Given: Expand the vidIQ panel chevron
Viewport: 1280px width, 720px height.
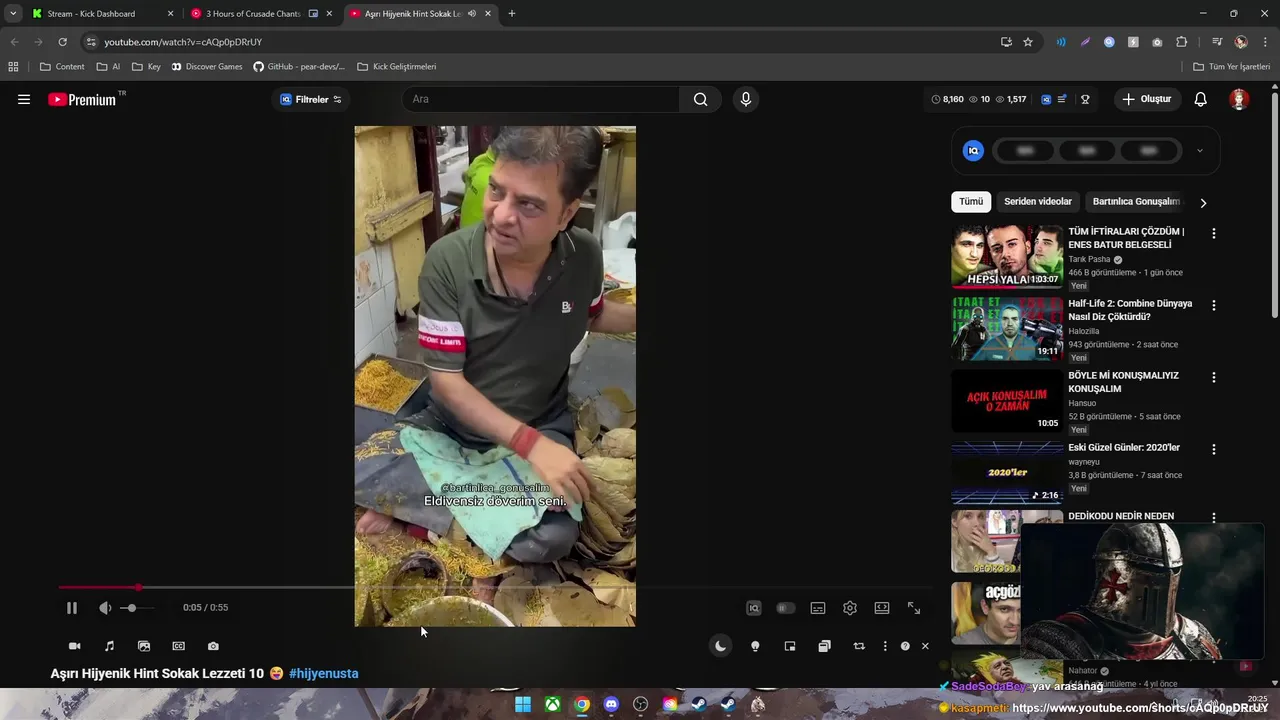Looking at the screenshot, I should [x=1200, y=151].
